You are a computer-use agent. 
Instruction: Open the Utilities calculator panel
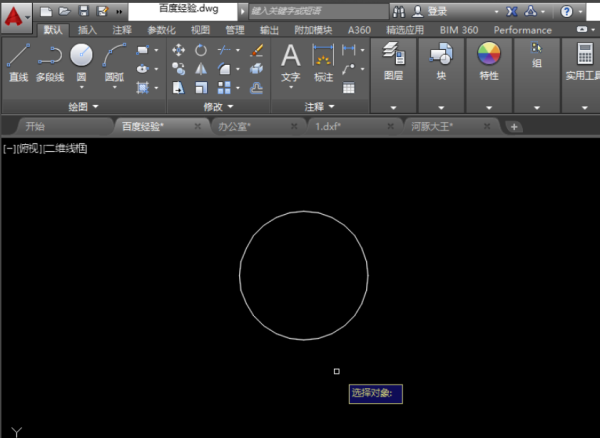click(584, 61)
